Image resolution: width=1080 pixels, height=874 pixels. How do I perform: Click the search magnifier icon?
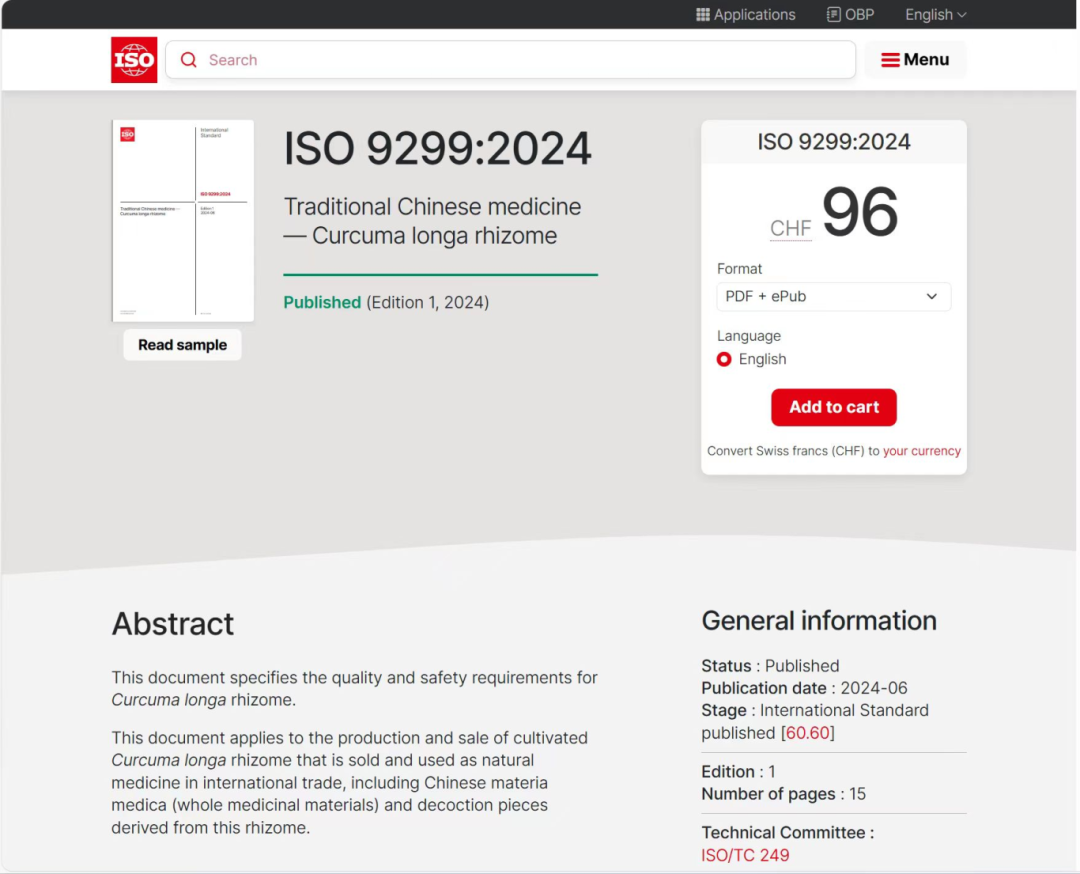[x=189, y=60]
